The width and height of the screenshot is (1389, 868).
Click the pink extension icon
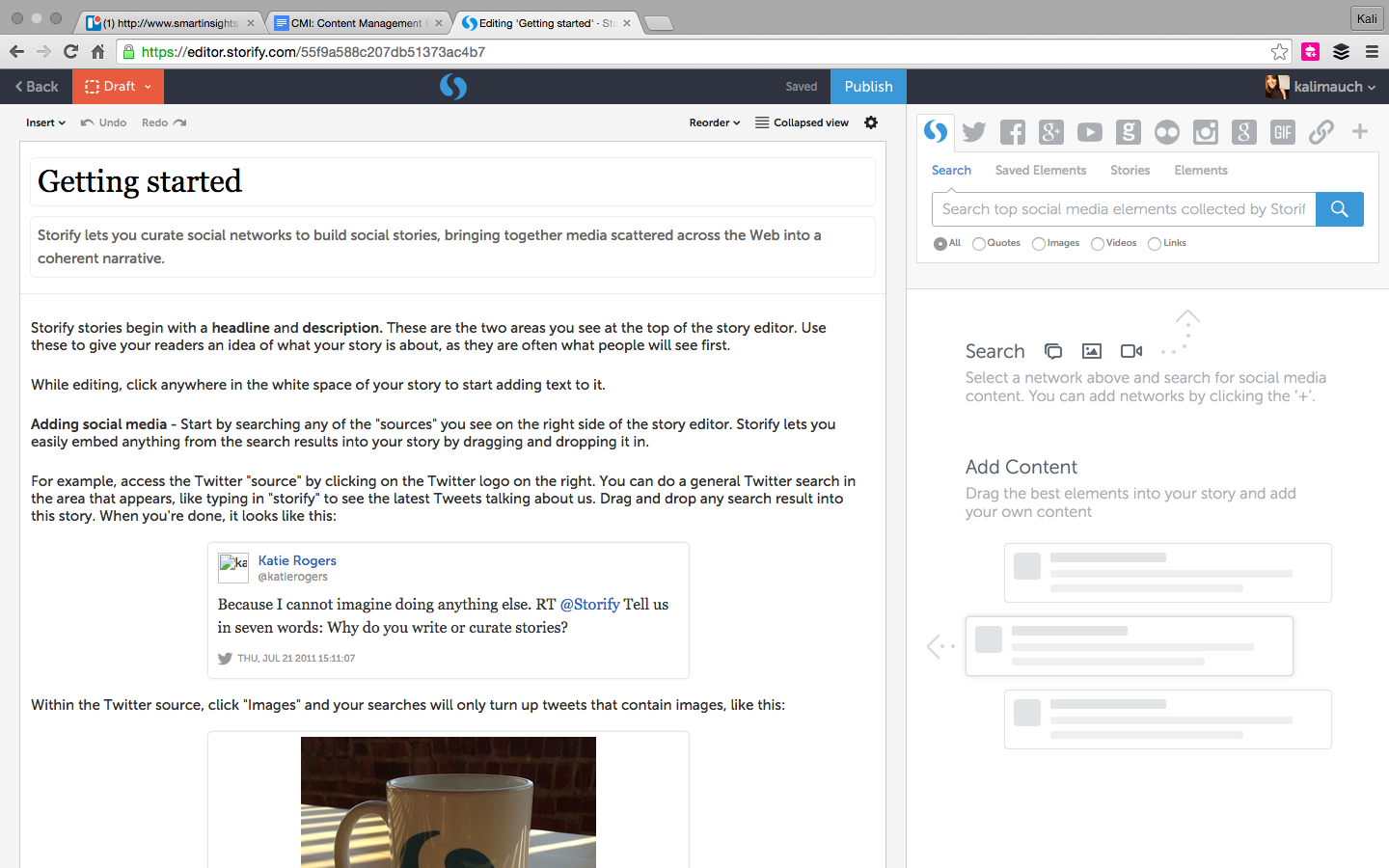coord(1310,51)
